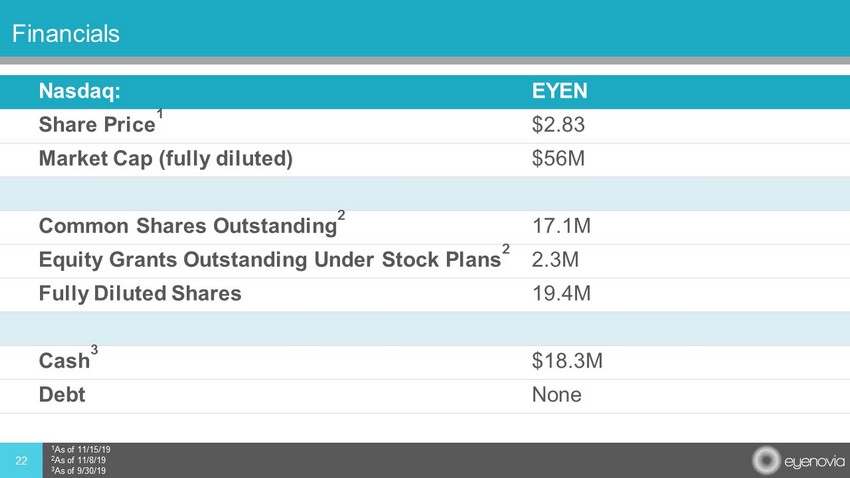This screenshot has width=850, height=478.
Task: Click the footnote As of 9/30/19
Action: 80,470
